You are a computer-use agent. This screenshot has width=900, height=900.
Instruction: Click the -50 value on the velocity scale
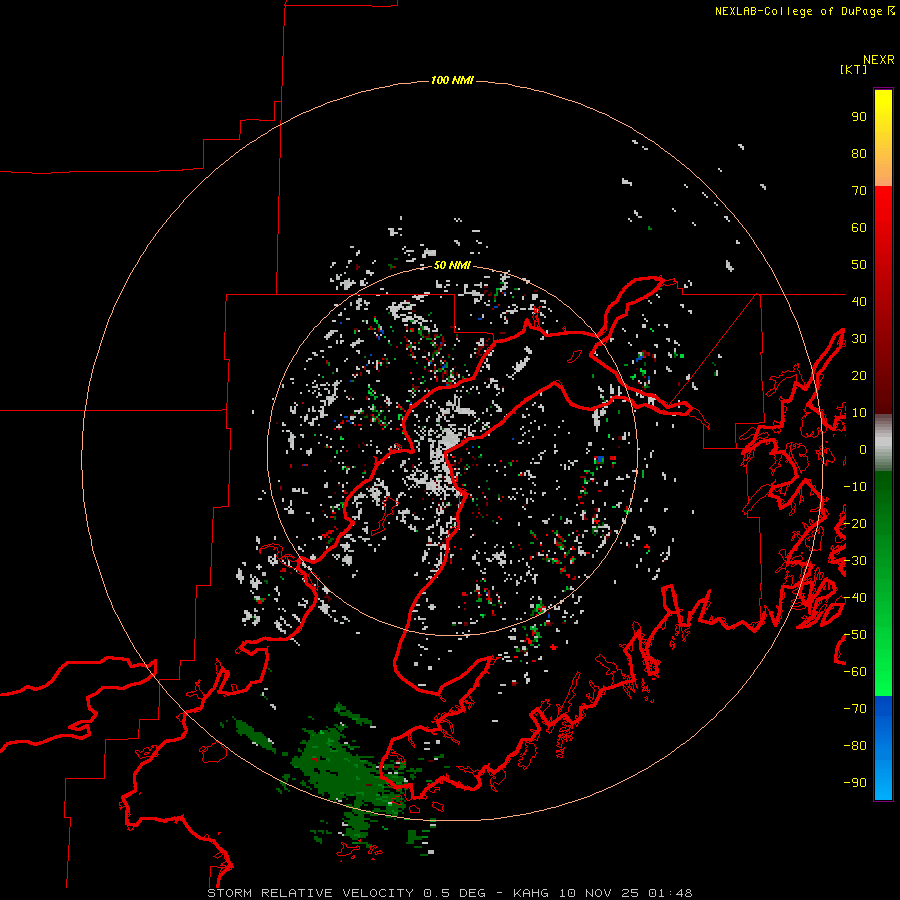click(x=855, y=635)
